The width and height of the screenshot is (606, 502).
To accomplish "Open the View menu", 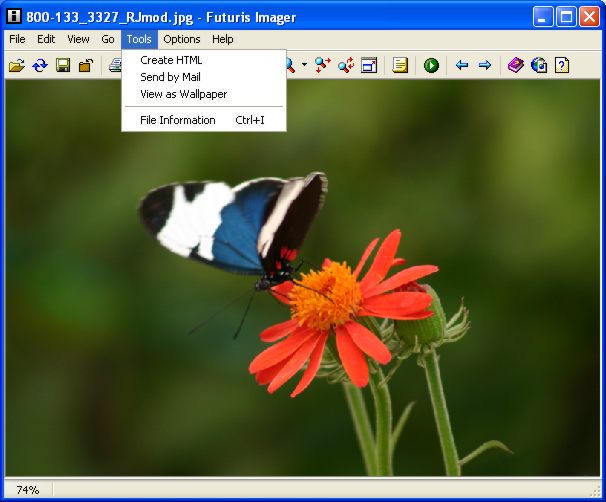I will pos(78,39).
